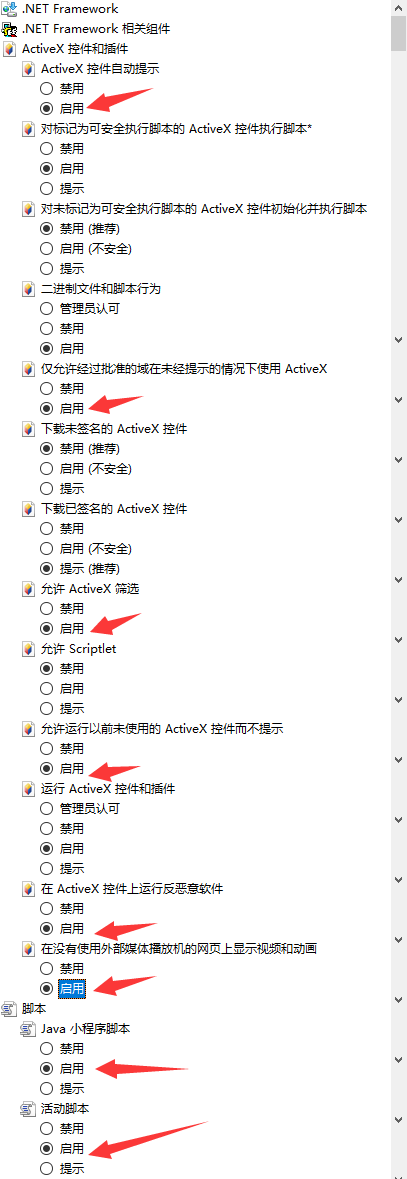407x1179 pixels.
Task: Click the 活动脚本 script icon
Action: click(29, 1108)
